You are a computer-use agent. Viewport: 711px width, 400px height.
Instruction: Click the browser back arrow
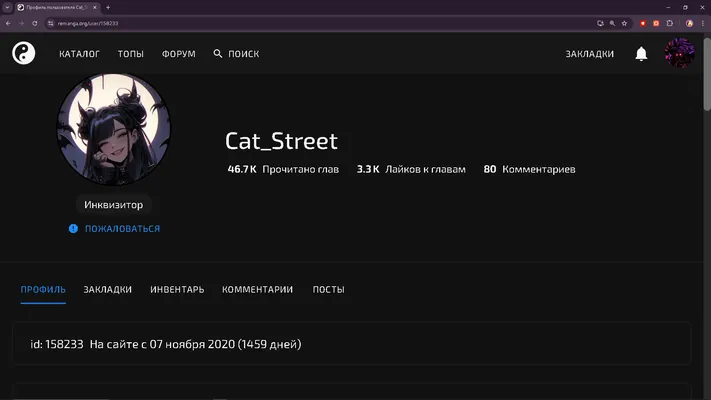click(x=8, y=23)
